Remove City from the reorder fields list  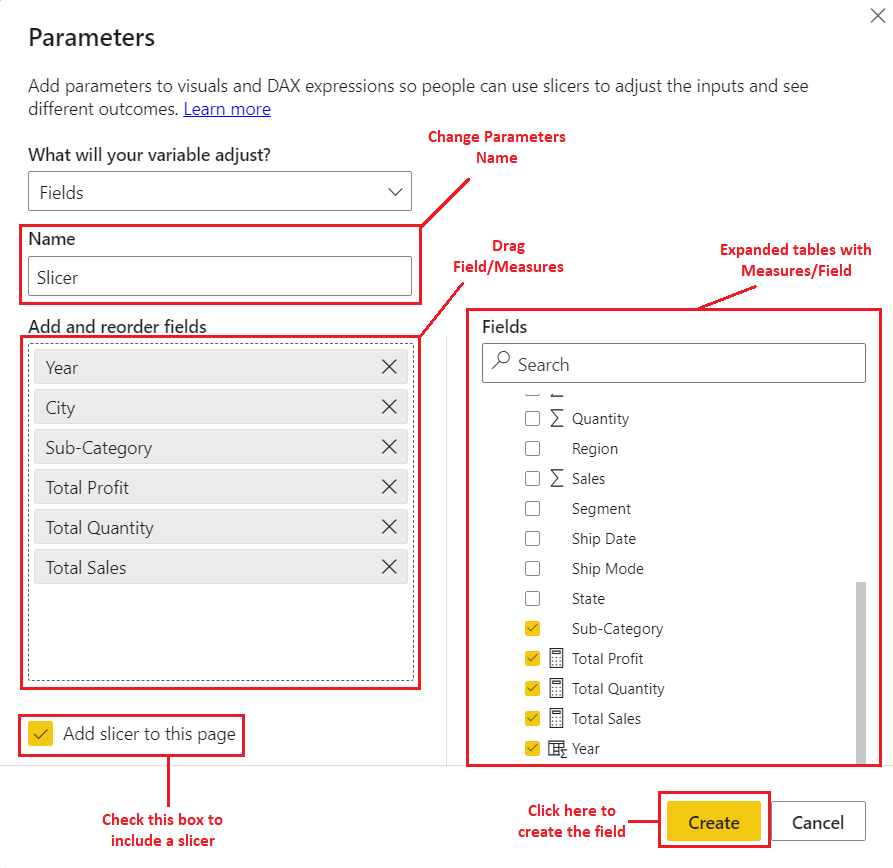[389, 407]
